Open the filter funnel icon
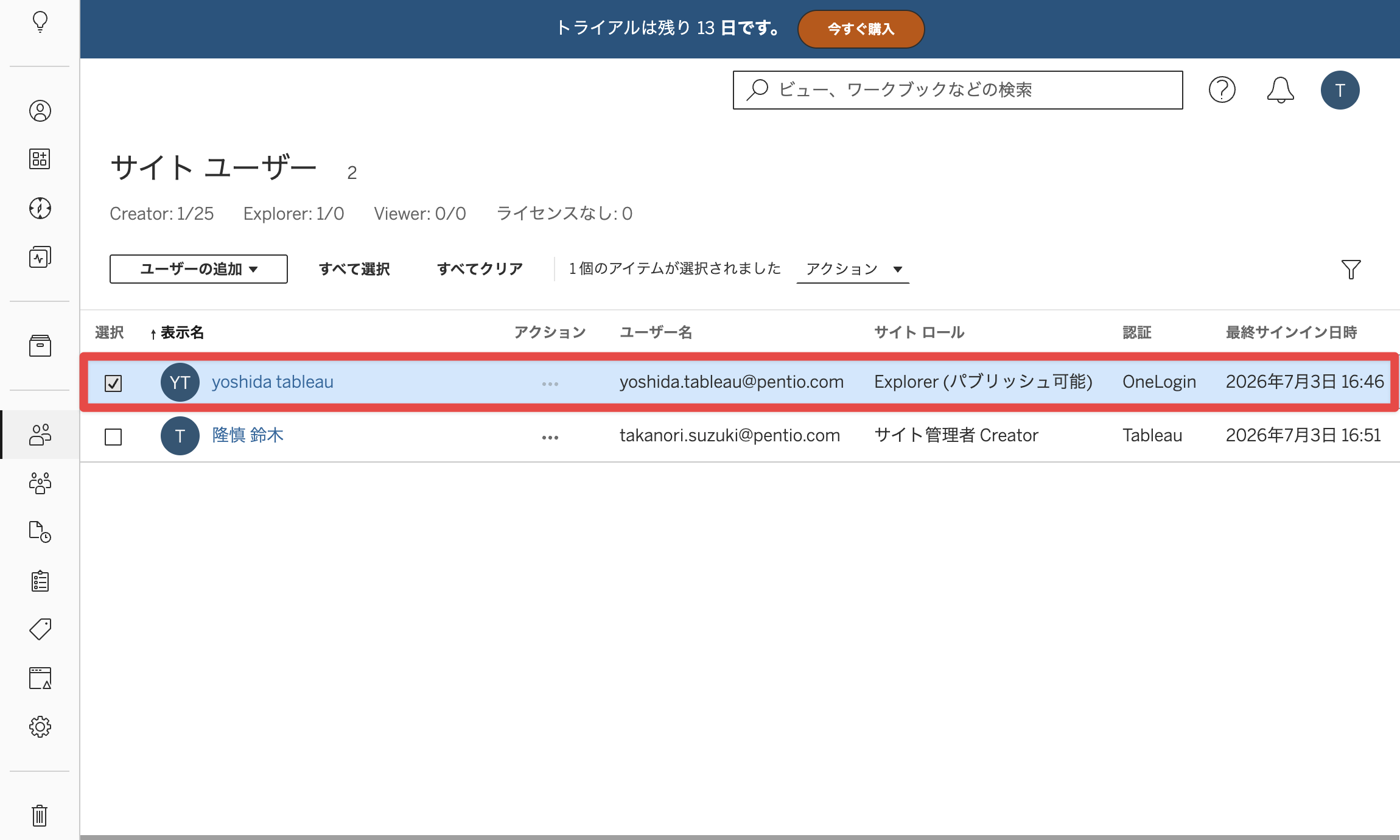 (1351, 269)
